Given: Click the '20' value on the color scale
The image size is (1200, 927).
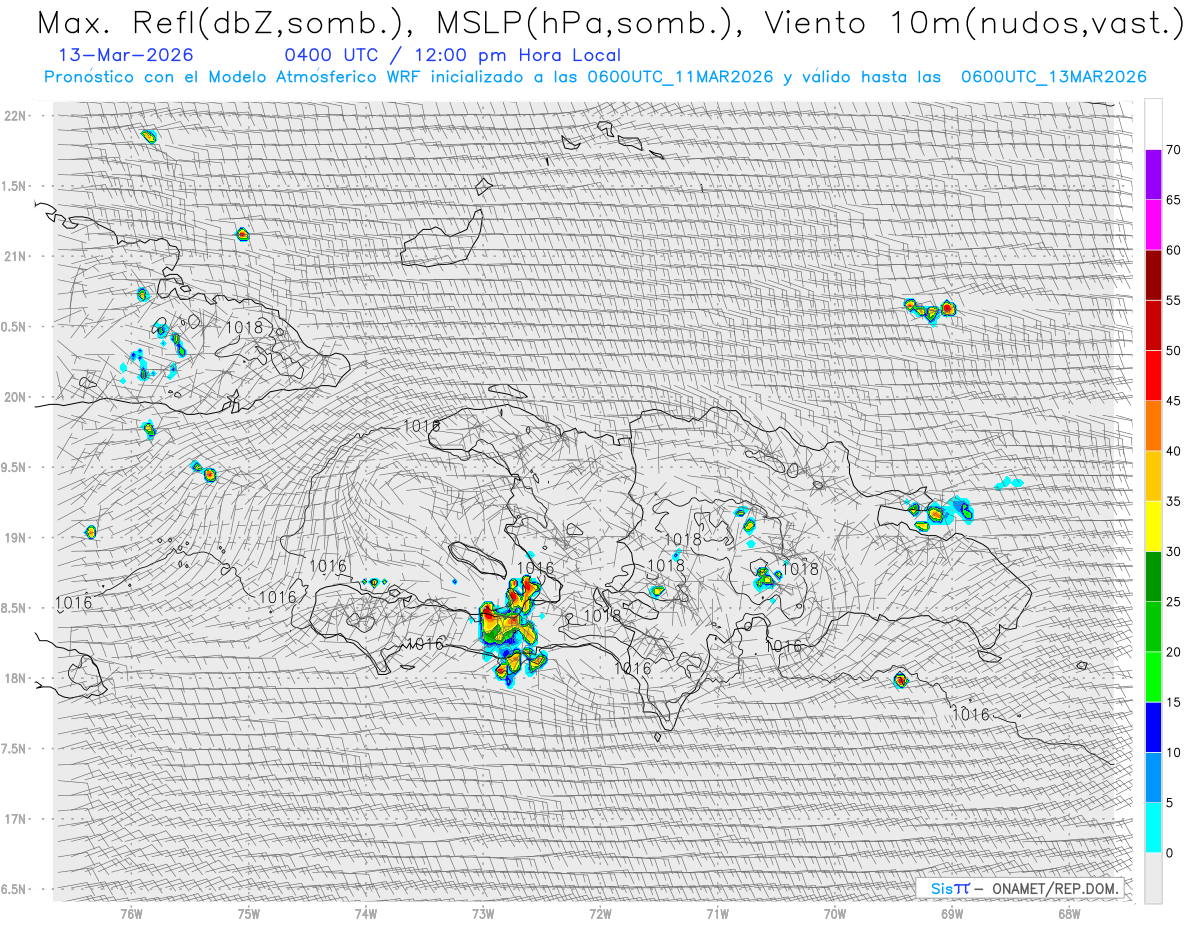Looking at the screenshot, I should tap(1174, 652).
